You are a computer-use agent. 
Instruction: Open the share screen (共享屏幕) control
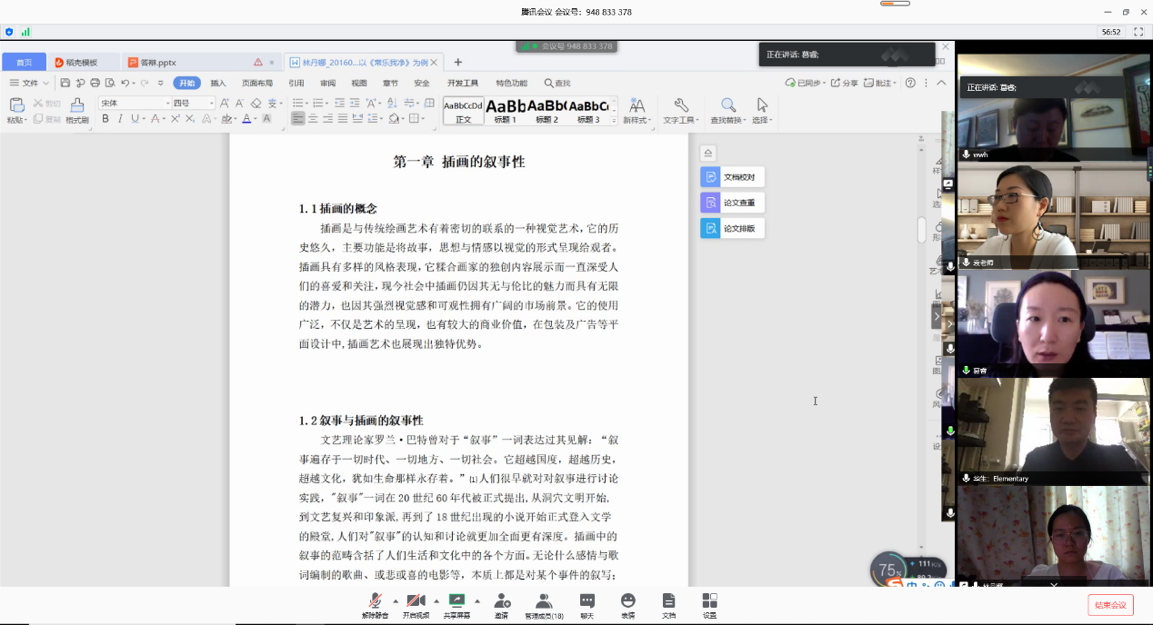coord(457,606)
